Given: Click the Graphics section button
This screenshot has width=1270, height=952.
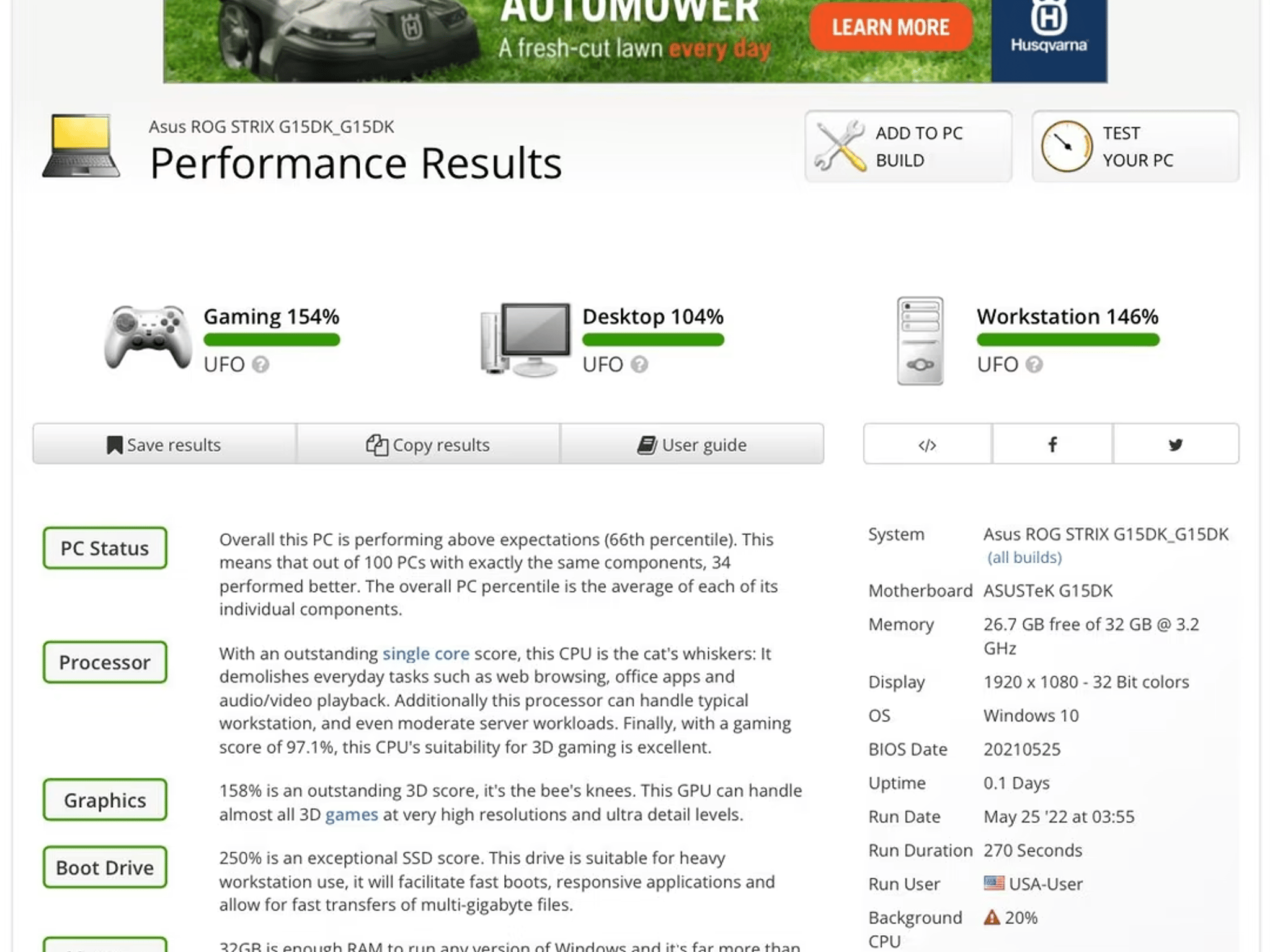Looking at the screenshot, I should point(105,800).
